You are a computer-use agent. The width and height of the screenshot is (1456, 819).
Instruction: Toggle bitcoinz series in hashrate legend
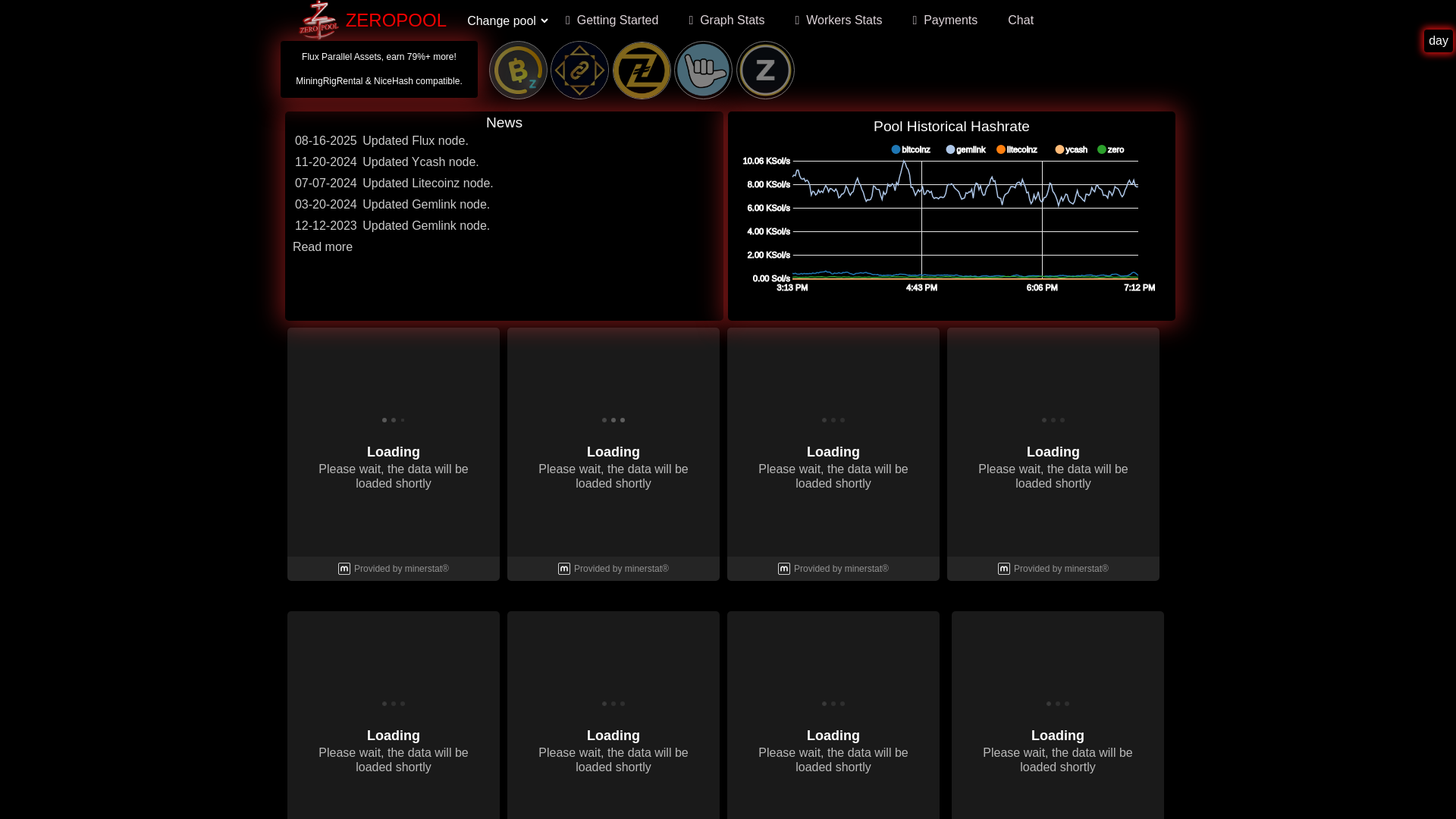911,149
